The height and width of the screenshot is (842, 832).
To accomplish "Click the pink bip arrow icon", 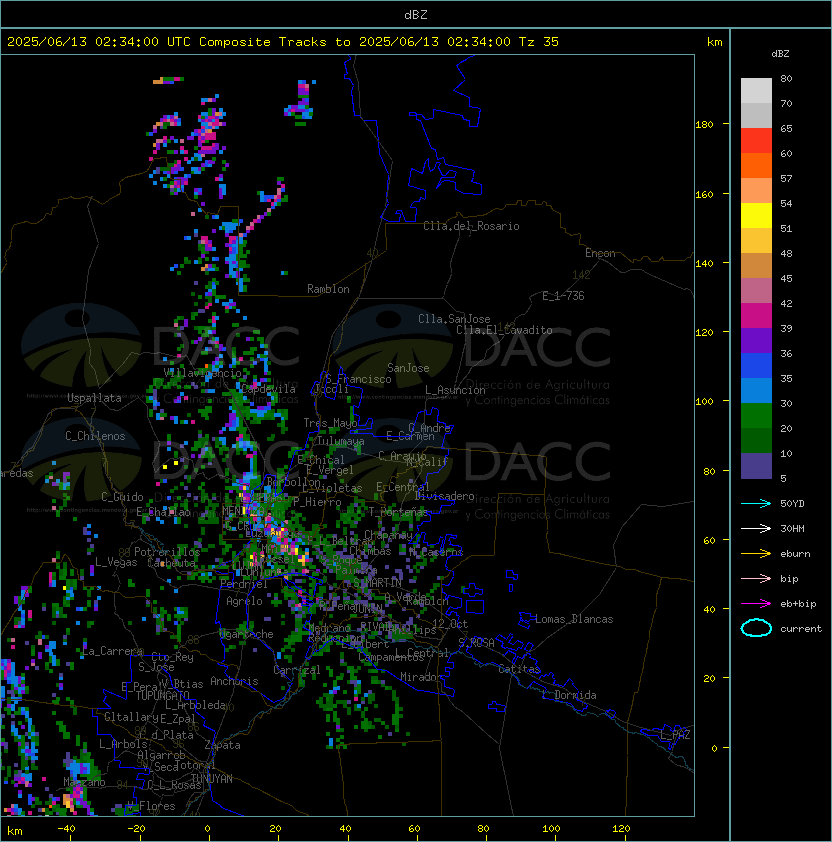I will point(756,579).
